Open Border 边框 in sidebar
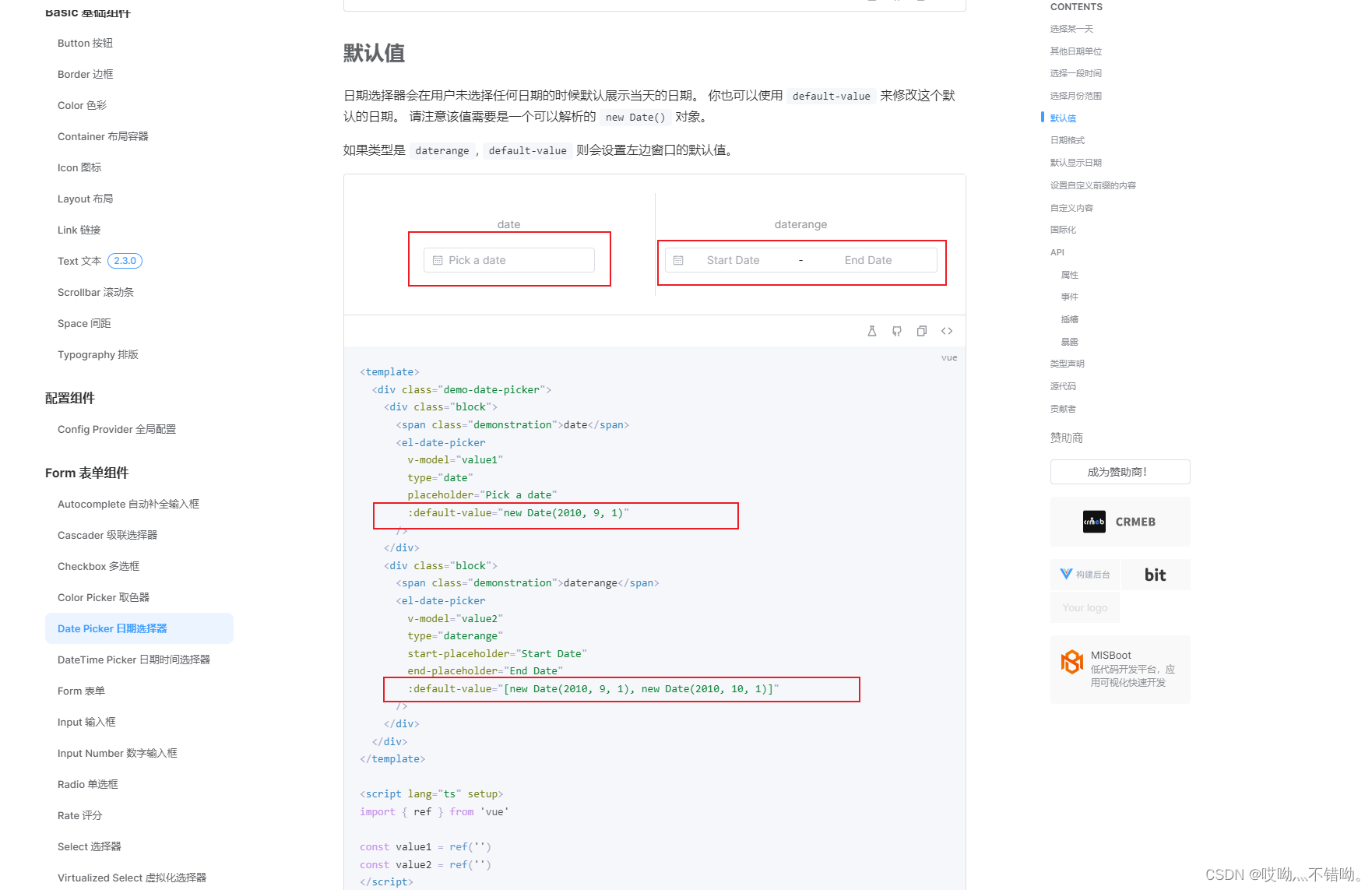The height and width of the screenshot is (890, 1372). (x=86, y=74)
